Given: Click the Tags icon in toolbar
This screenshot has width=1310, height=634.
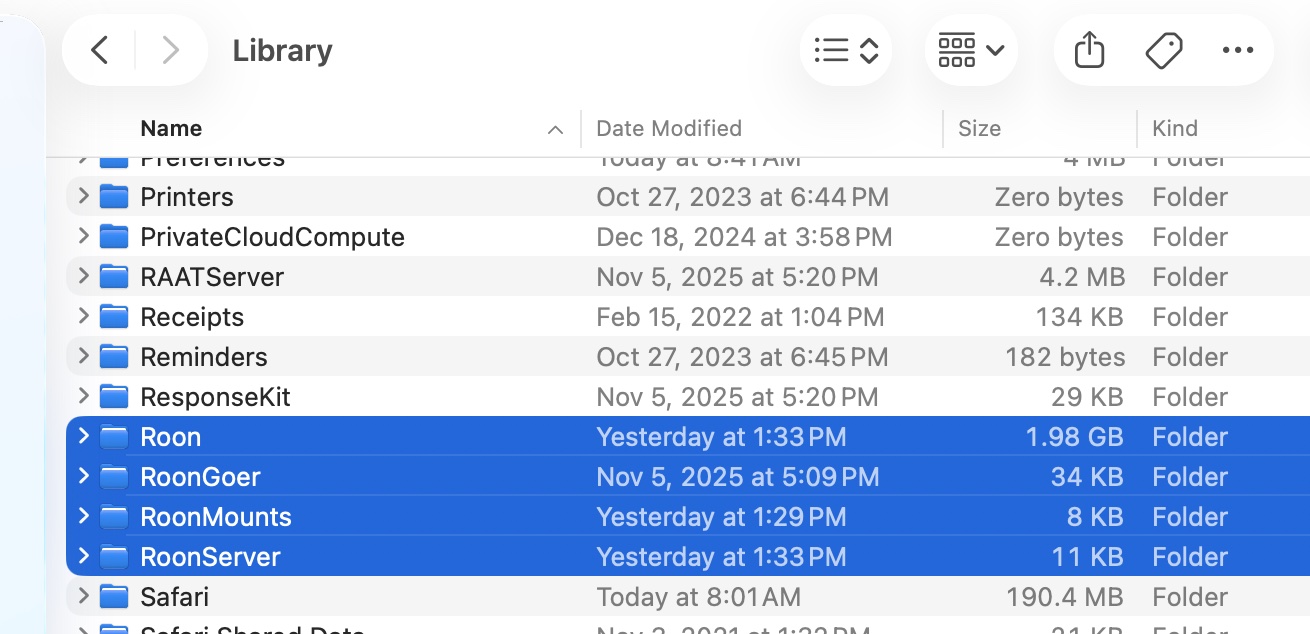Looking at the screenshot, I should click(1164, 50).
